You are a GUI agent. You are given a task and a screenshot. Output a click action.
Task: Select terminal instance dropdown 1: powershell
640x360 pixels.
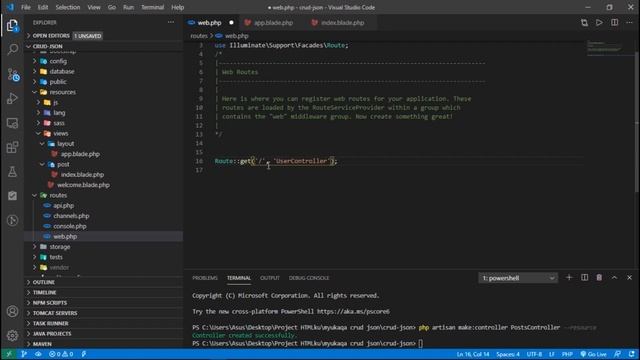(518, 278)
